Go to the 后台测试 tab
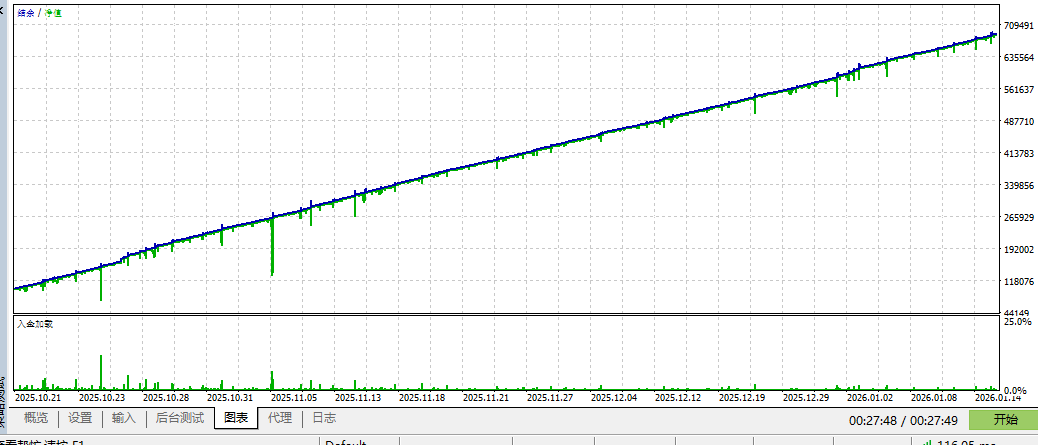 [x=179, y=418]
